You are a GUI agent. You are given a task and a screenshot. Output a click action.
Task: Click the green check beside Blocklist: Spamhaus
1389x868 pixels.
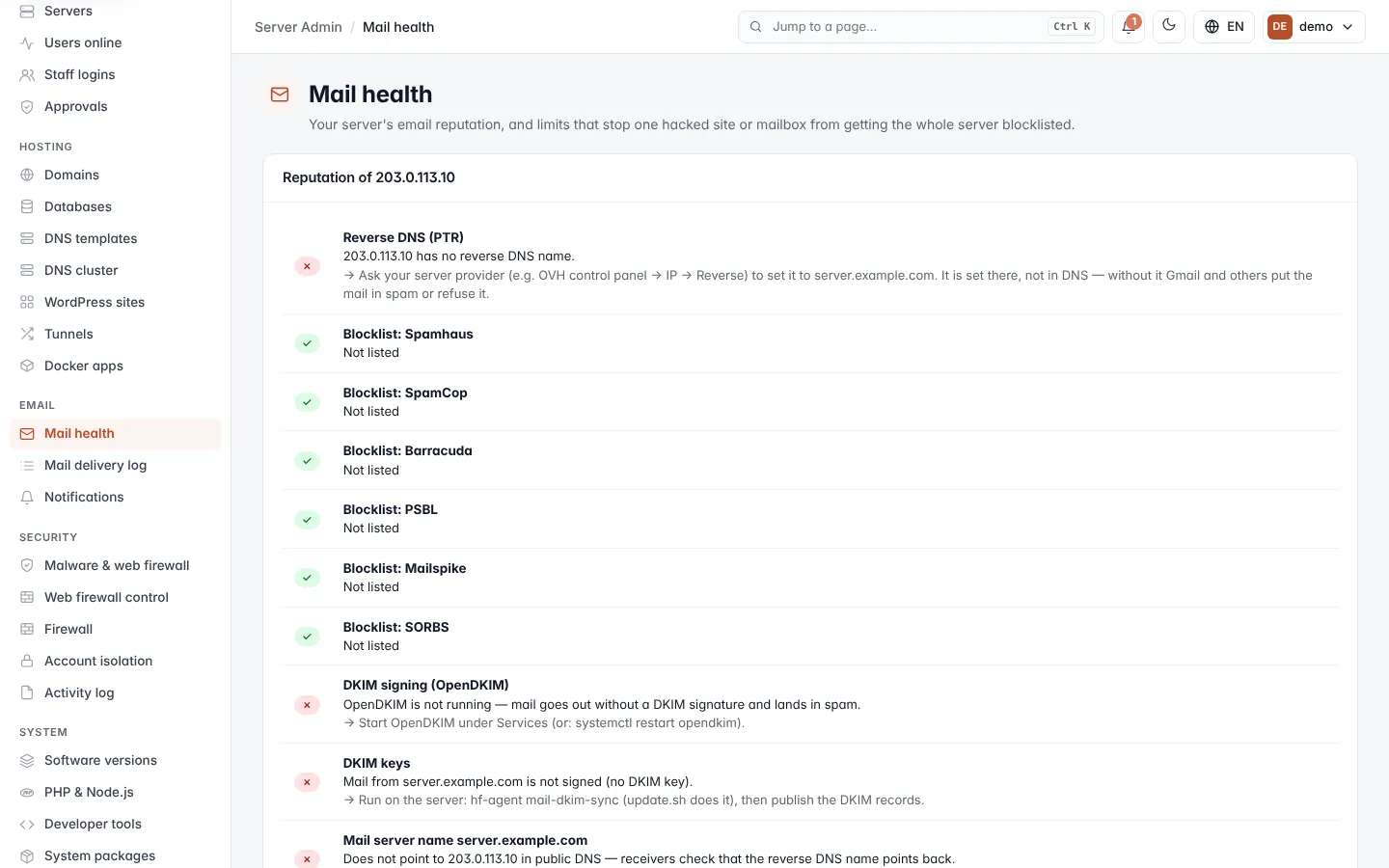click(x=307, y=343)
